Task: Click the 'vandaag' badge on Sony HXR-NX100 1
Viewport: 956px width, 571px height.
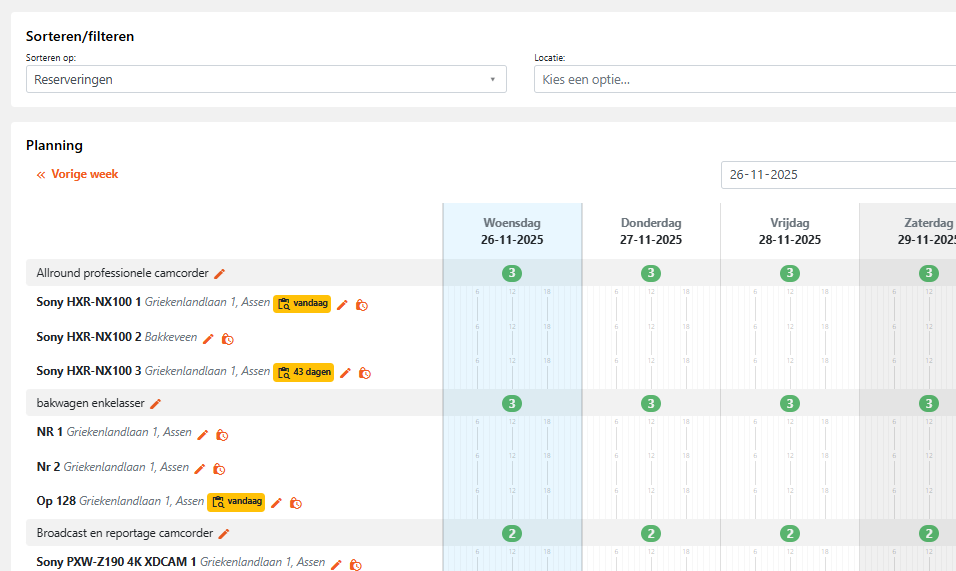Action: tap(301, 304)
